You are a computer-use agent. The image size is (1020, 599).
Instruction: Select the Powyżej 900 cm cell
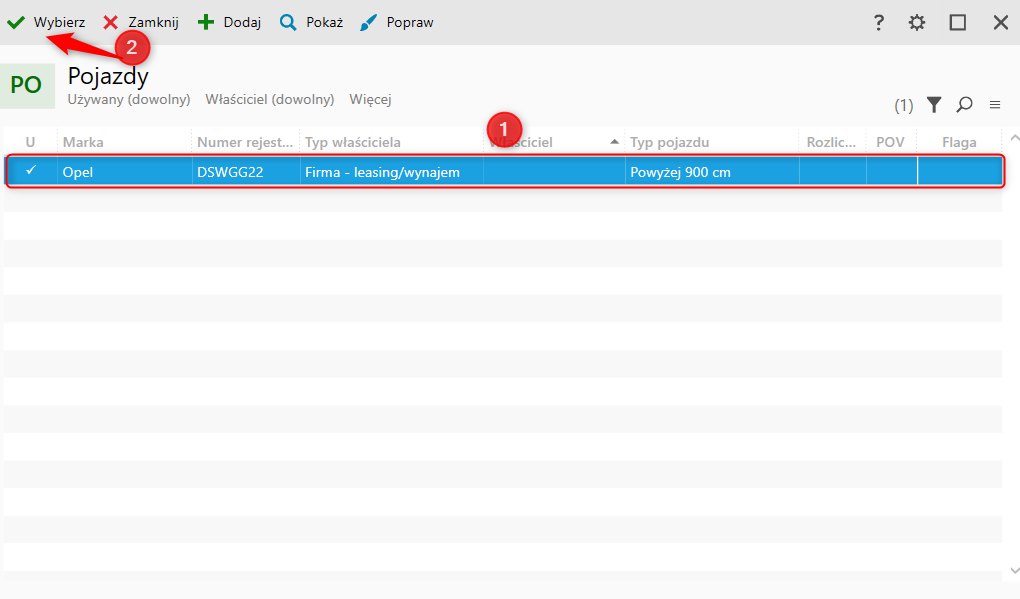(x=712, y=172)
